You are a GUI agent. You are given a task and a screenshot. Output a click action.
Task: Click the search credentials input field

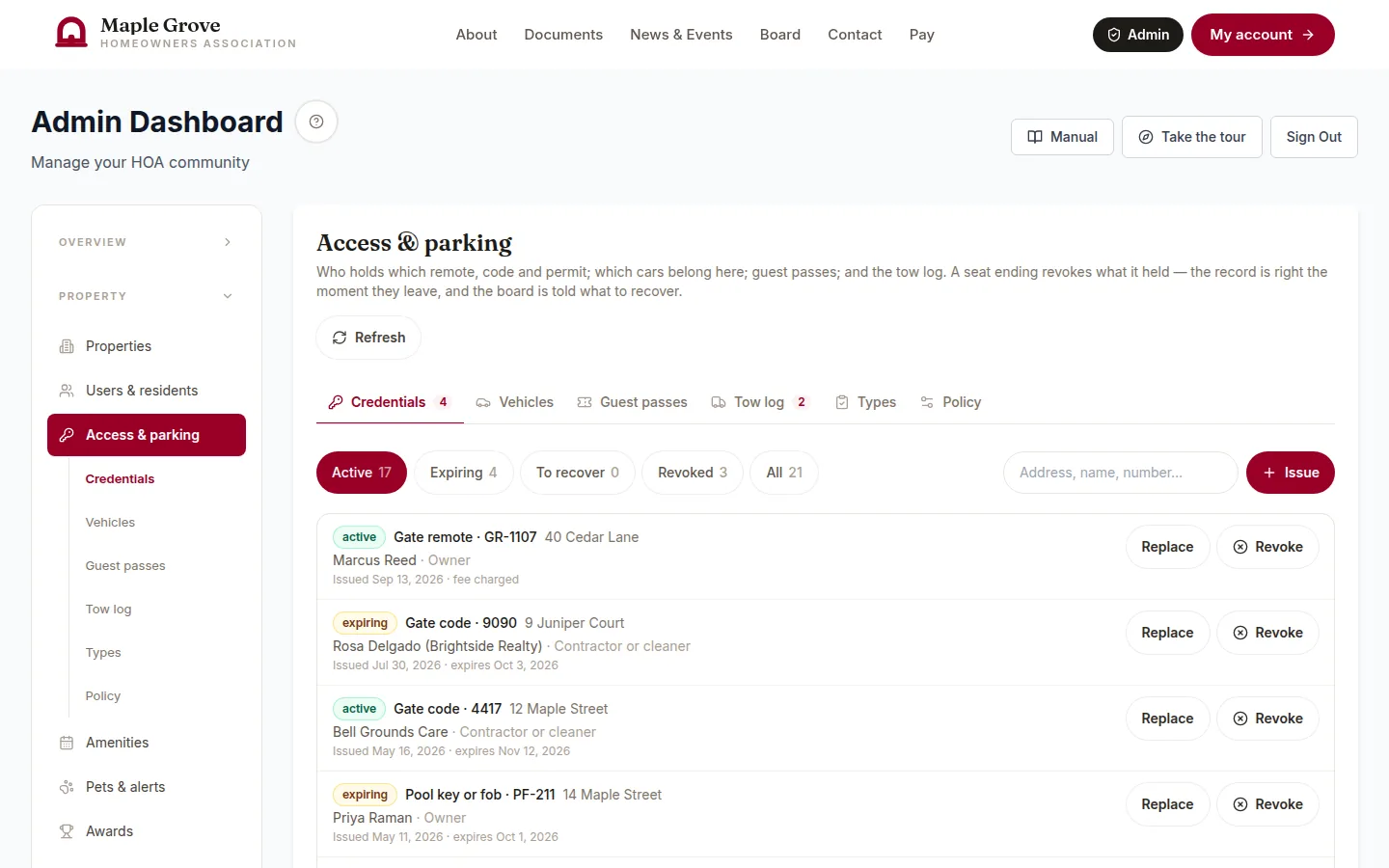pos(1121,473)
